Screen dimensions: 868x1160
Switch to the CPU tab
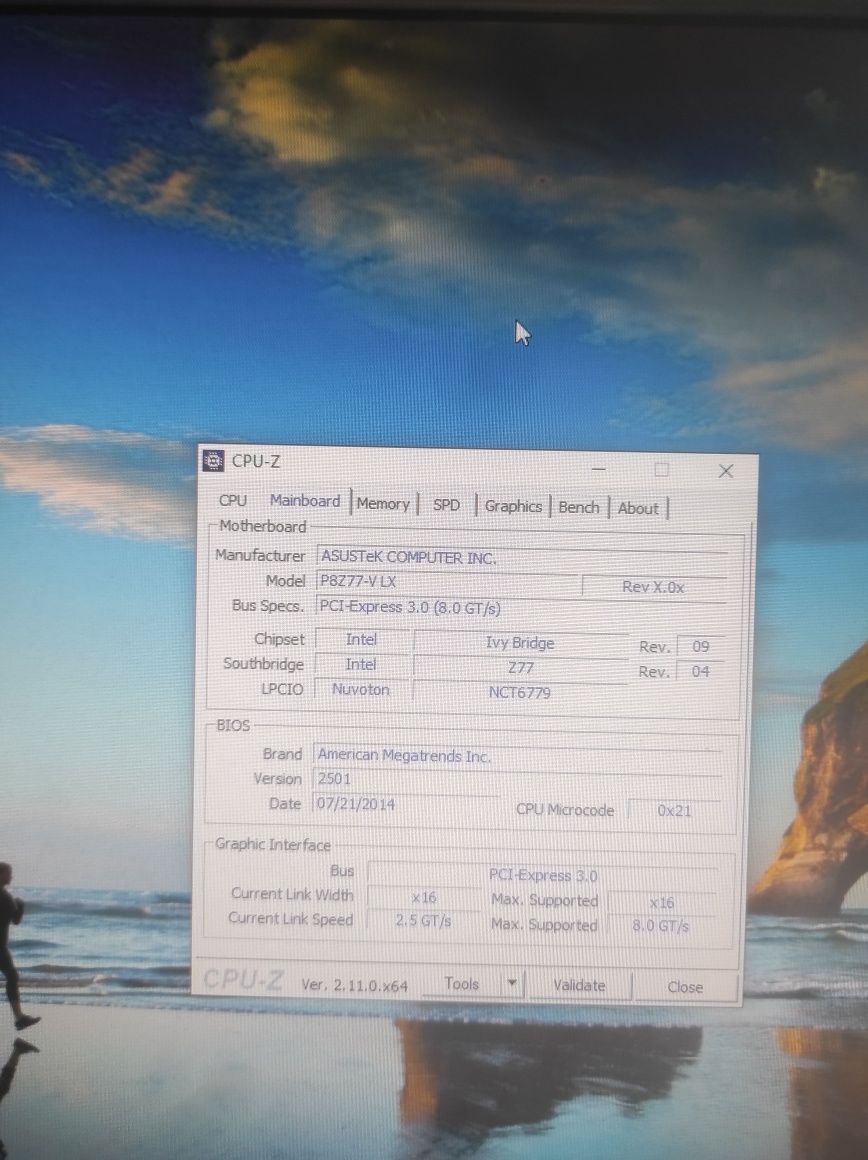232,501
